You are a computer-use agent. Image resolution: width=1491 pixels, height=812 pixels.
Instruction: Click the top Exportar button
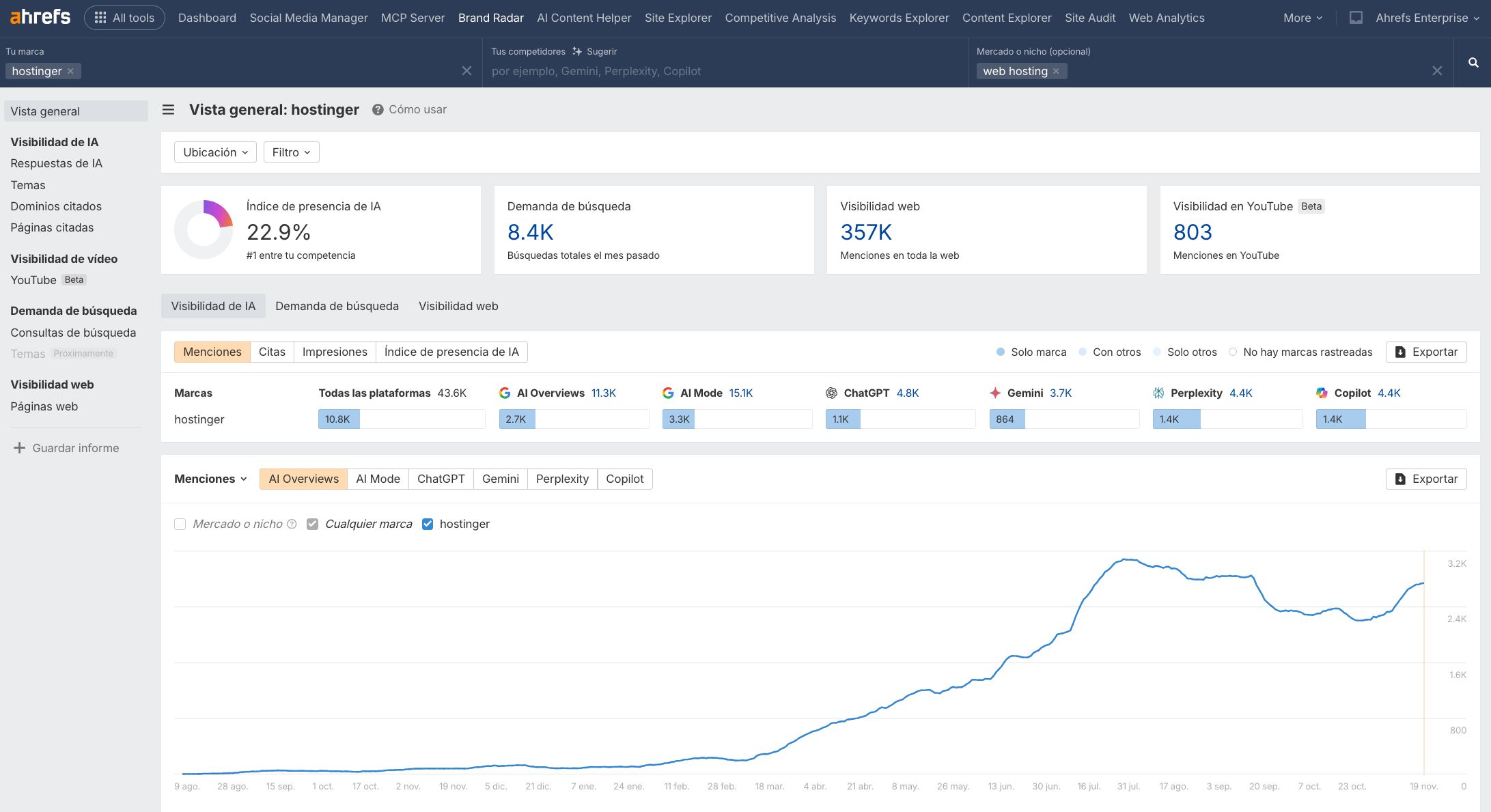click(1426, 352)
